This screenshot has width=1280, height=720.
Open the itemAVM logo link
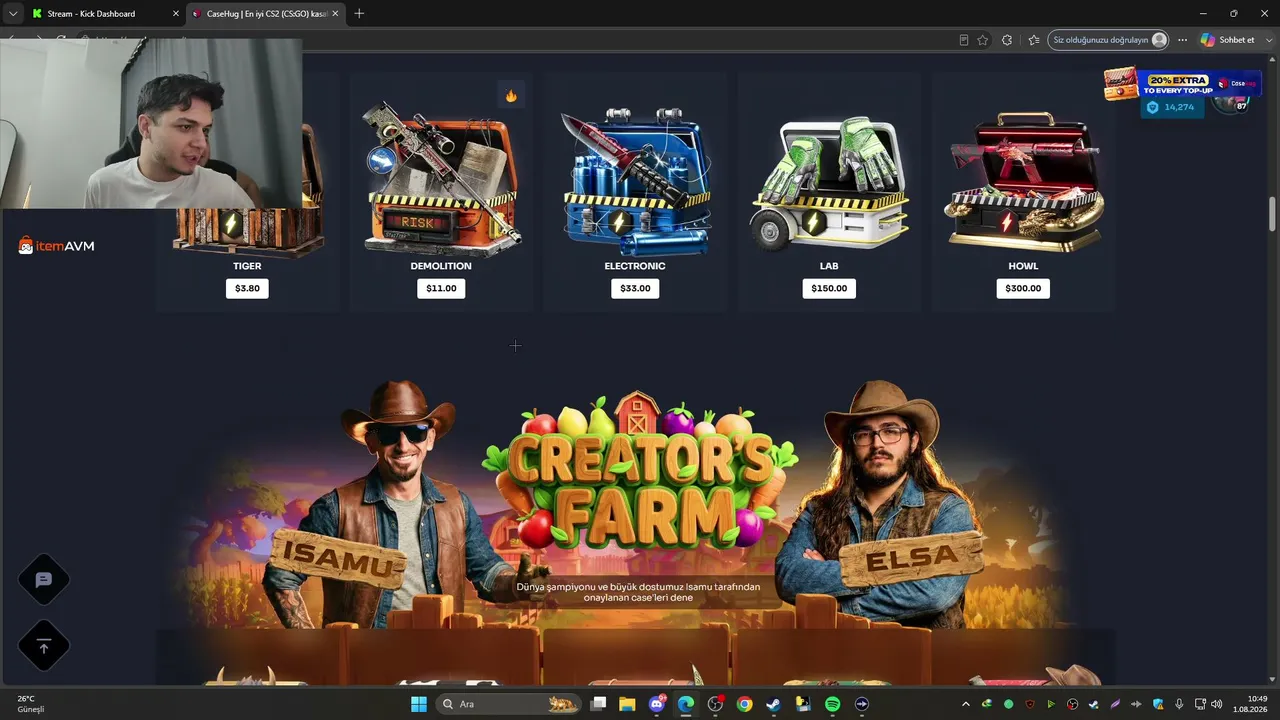click(57, 246)
